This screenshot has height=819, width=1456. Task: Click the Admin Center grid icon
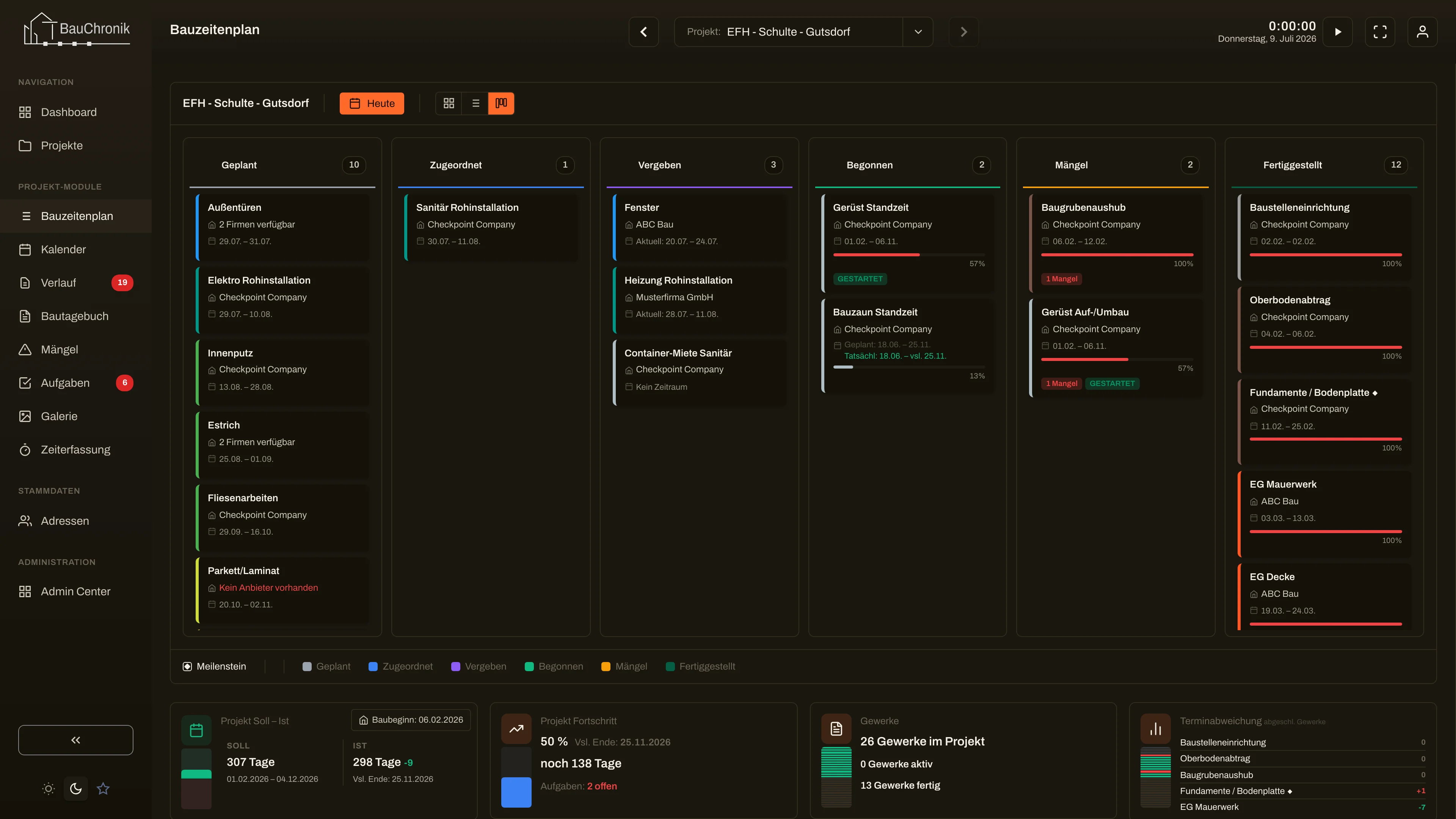point(25,591)
